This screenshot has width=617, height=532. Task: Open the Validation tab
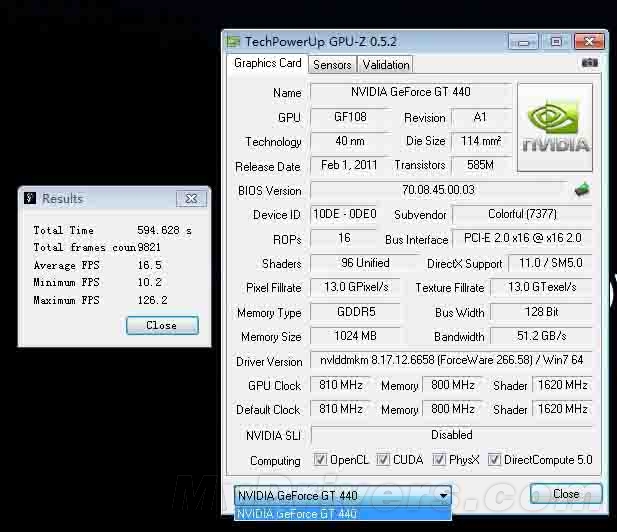click(386, 65)
